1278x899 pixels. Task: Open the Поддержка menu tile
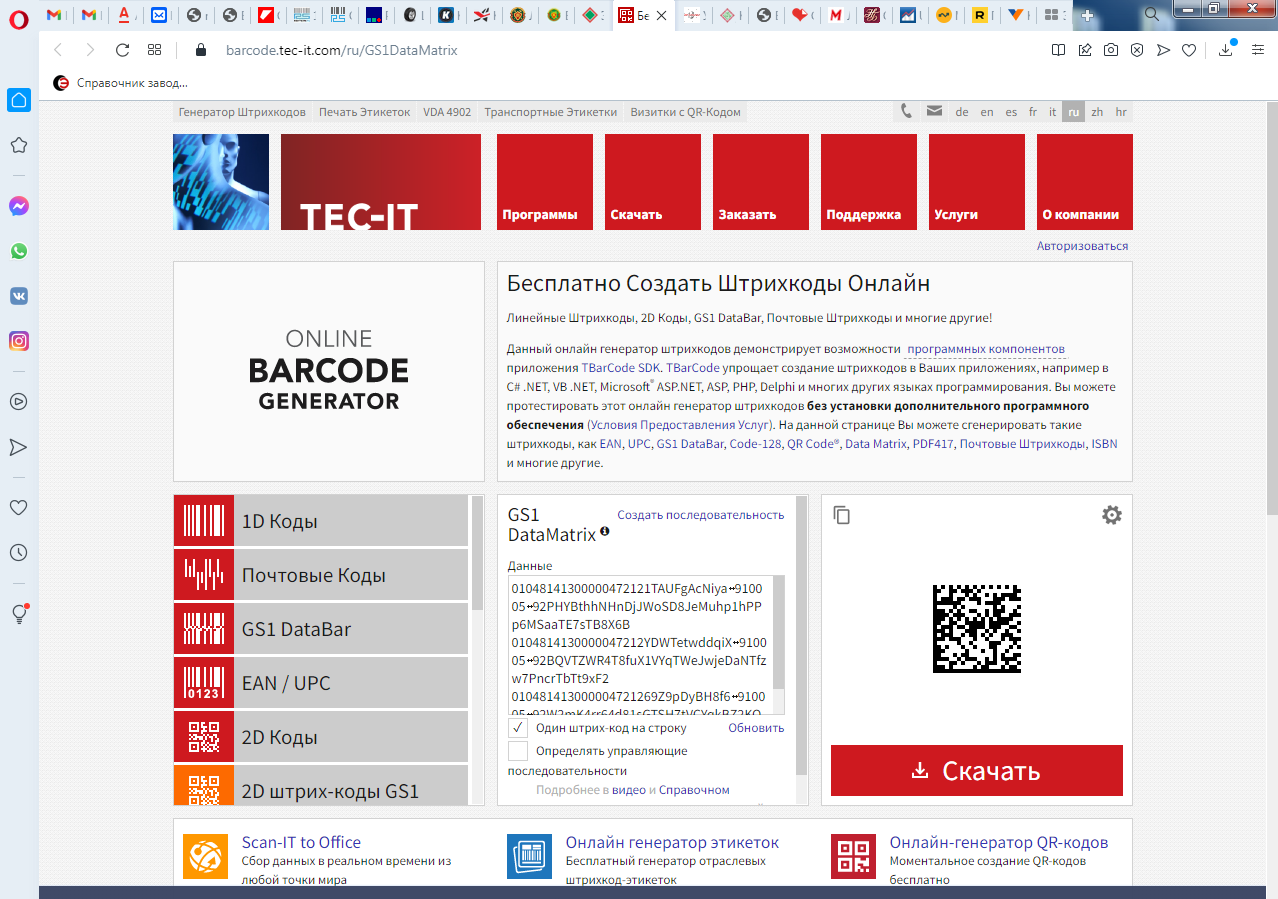[x=868, y=182]
